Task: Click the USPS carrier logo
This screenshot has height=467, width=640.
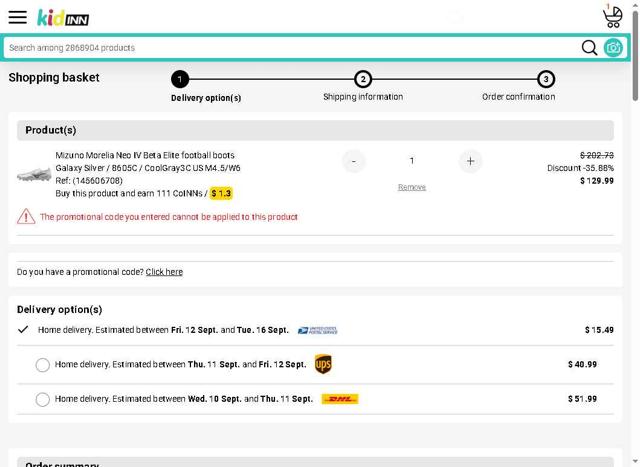Action: 318,330
